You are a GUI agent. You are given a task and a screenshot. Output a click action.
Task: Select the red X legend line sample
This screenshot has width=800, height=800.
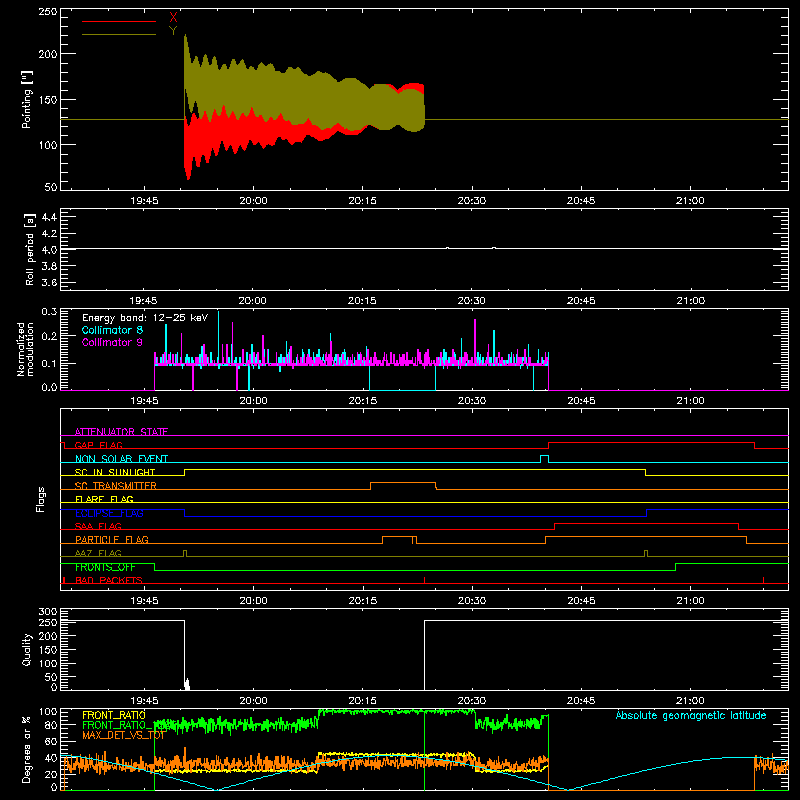[x=119, y=21]
